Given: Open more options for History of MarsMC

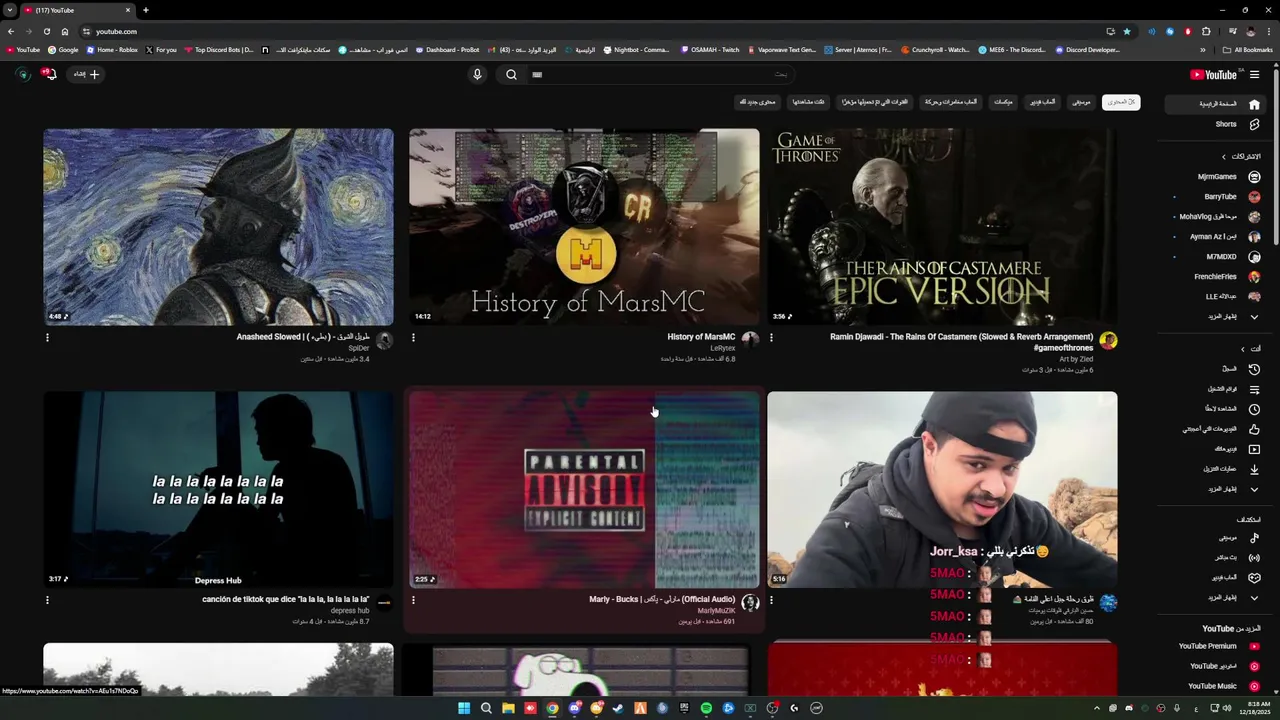Looking at the screenshot, I should coord(413,337).
